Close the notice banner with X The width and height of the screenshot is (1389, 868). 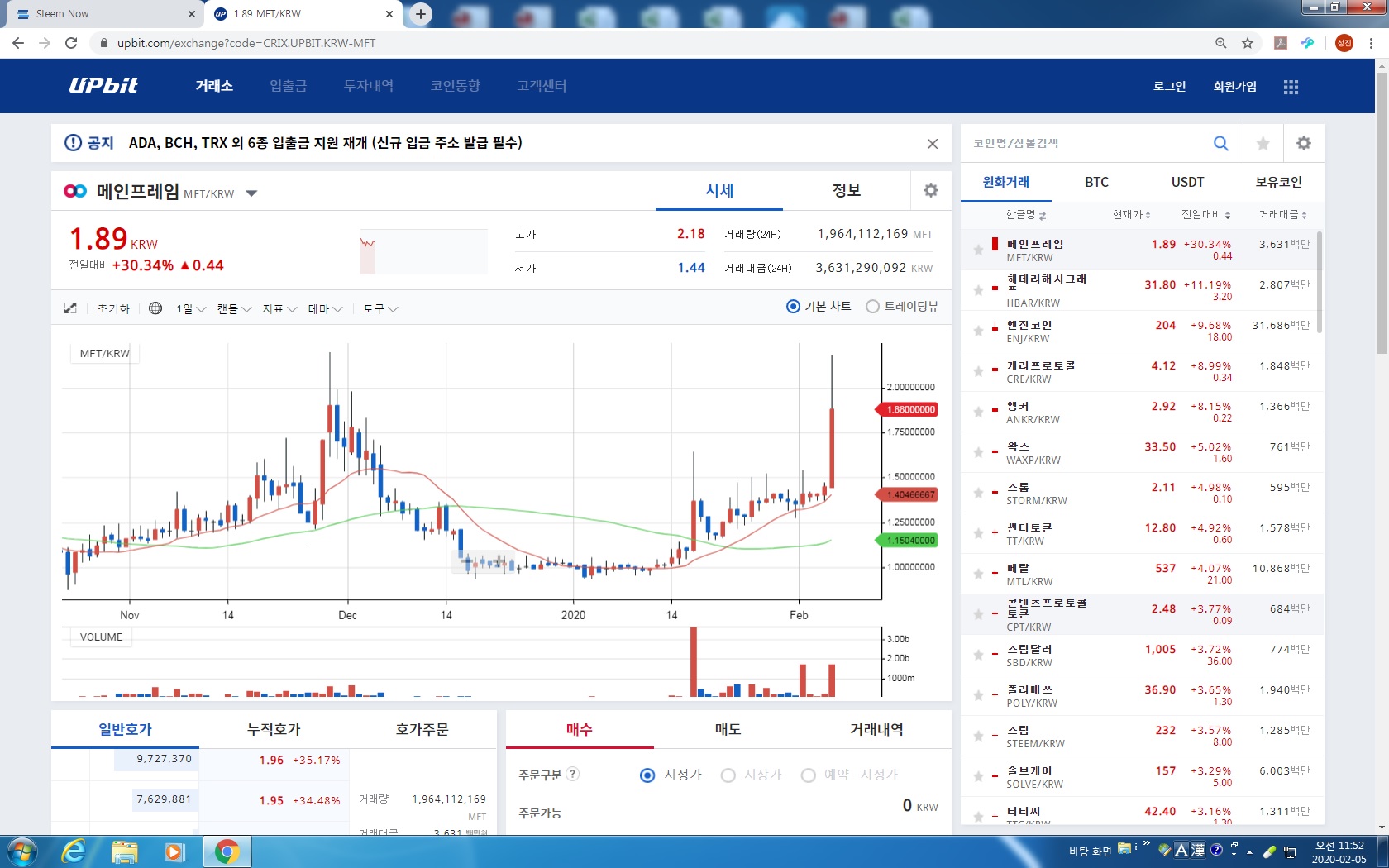[x=933, y=144]
